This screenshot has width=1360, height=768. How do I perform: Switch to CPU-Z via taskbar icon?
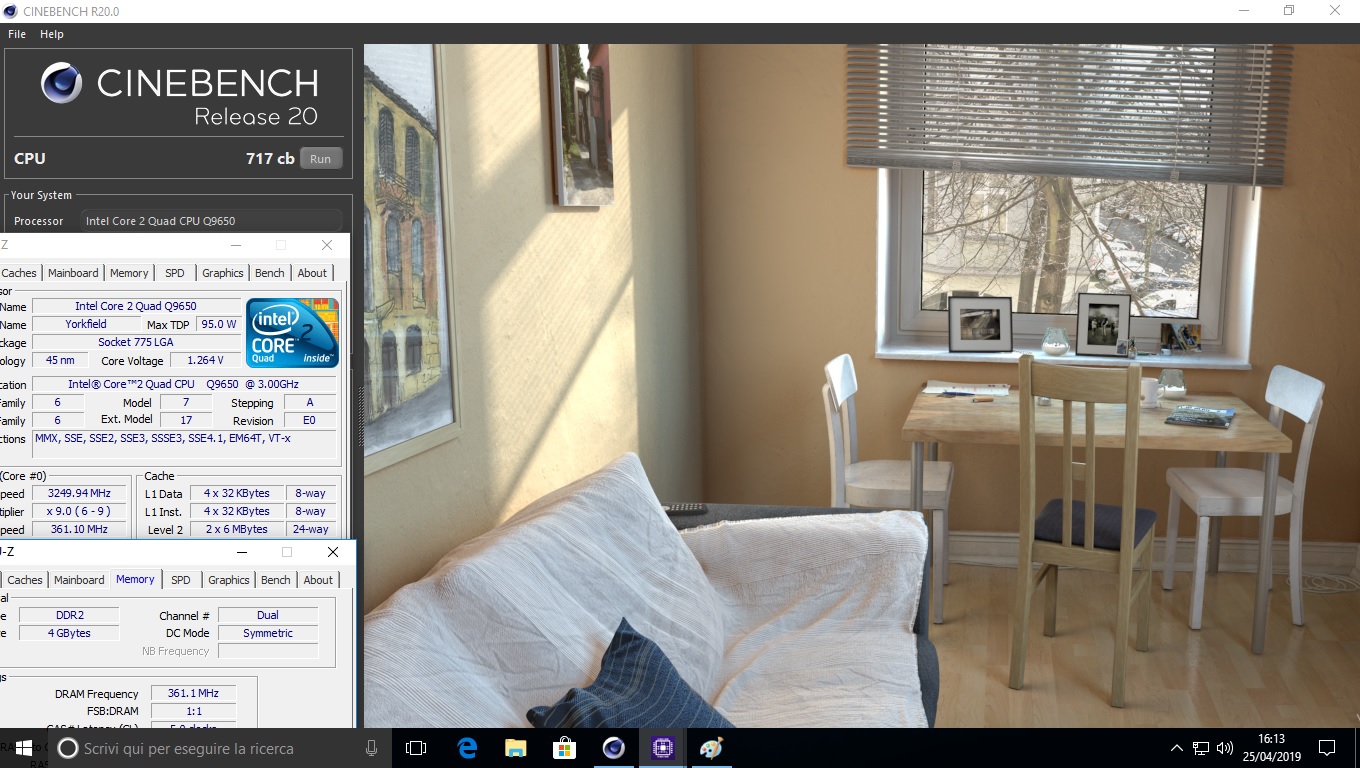coord(662,748)
